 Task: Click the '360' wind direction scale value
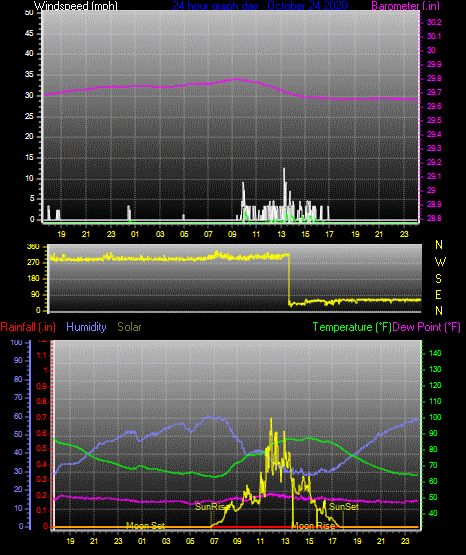pyautogui.click(x=33, y=247)
